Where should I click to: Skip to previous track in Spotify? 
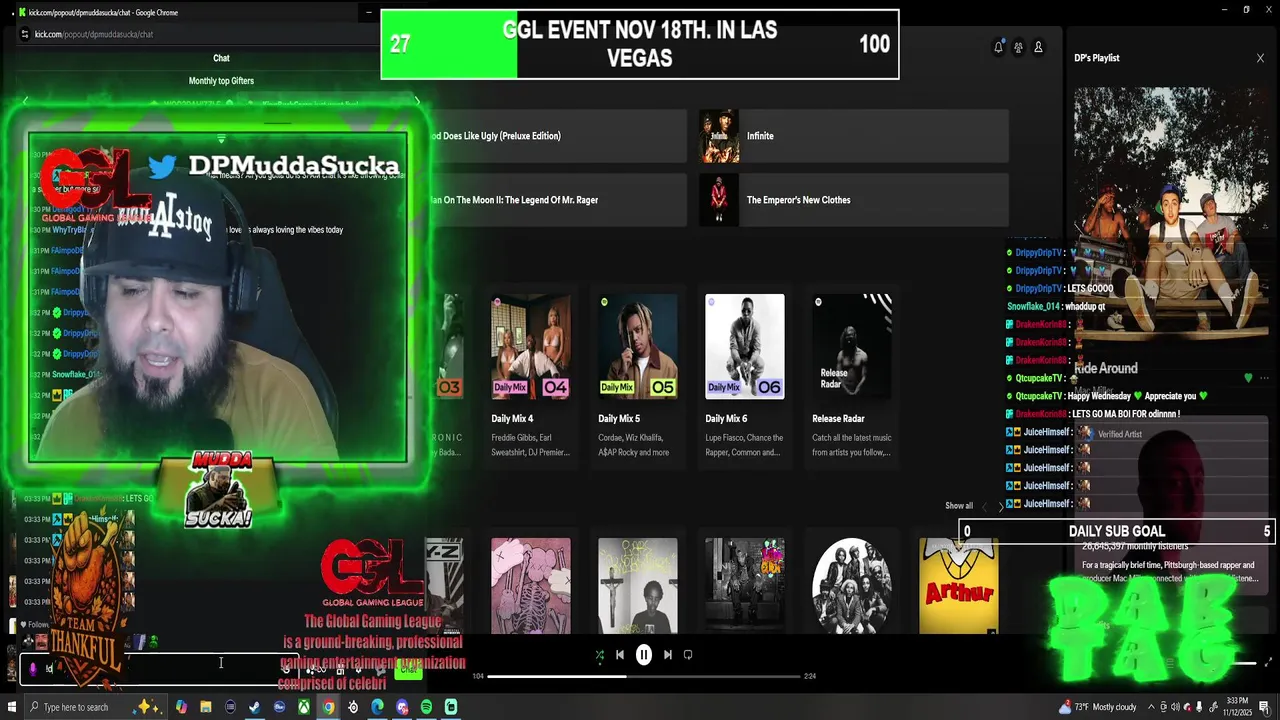(620, 655)
